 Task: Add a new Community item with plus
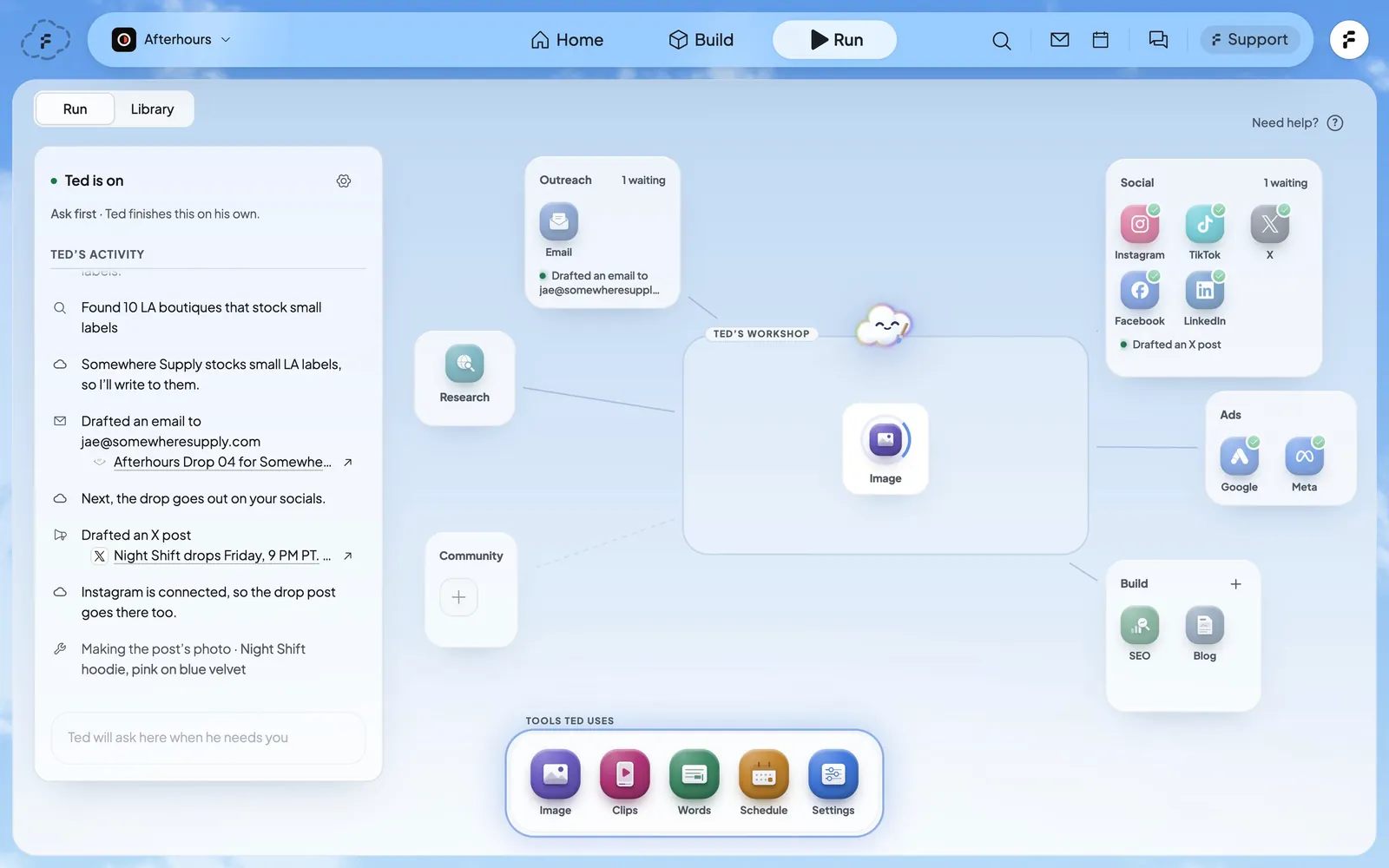click(x=458, y=597)
